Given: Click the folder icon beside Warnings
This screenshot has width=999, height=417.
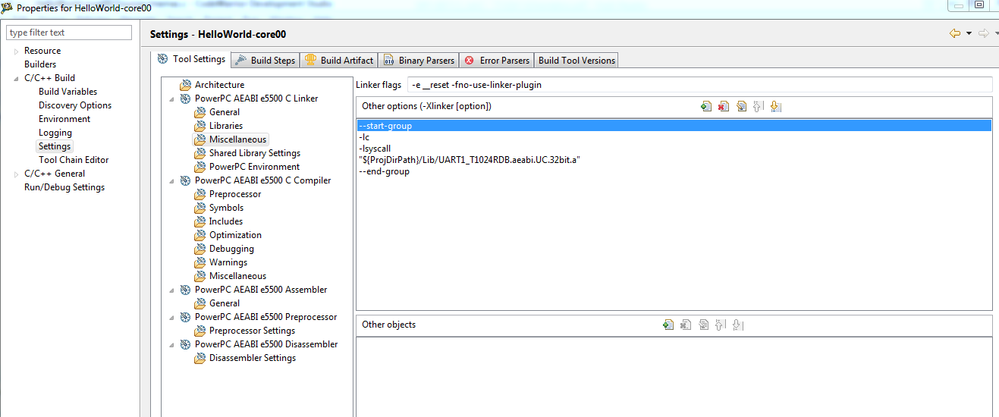Looking at the screenshot, I should 199,262.
